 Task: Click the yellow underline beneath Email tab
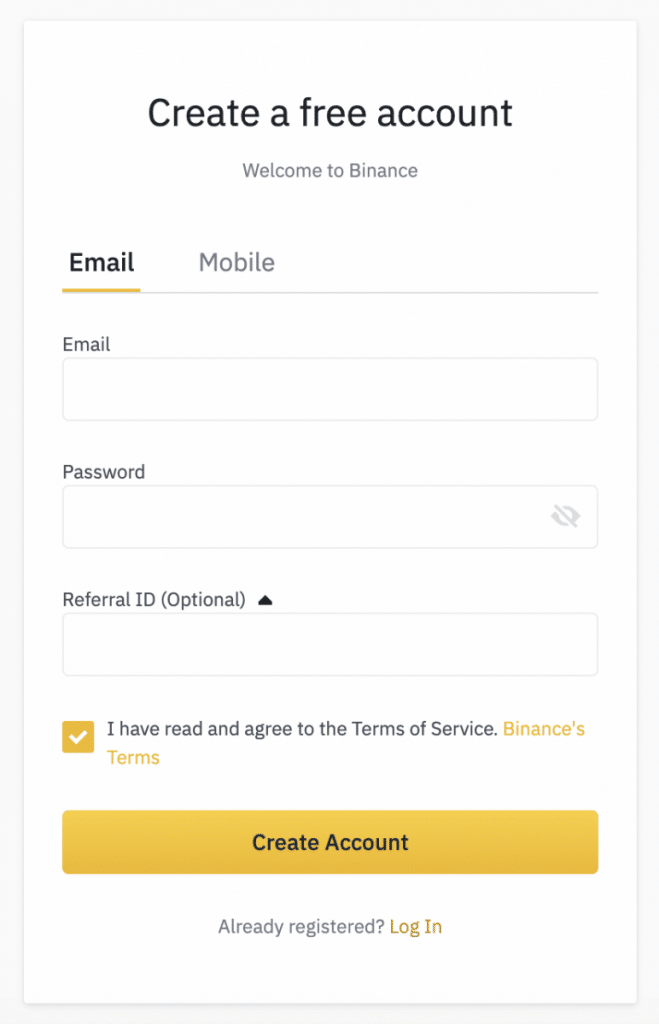click(x=101, y=290)
